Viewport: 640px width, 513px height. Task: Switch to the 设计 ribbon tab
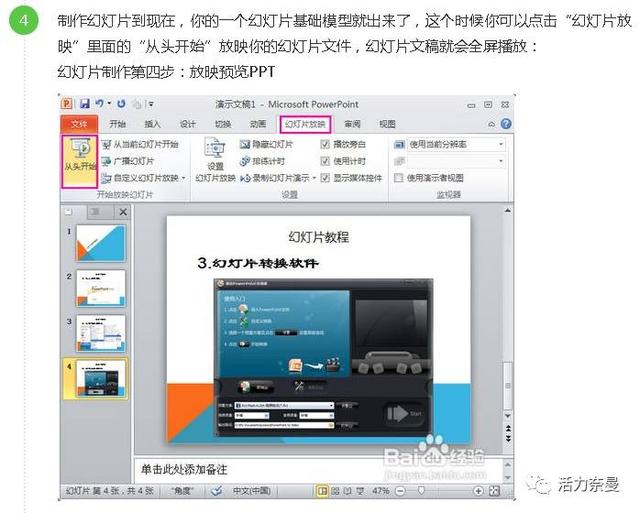point(187,124)
